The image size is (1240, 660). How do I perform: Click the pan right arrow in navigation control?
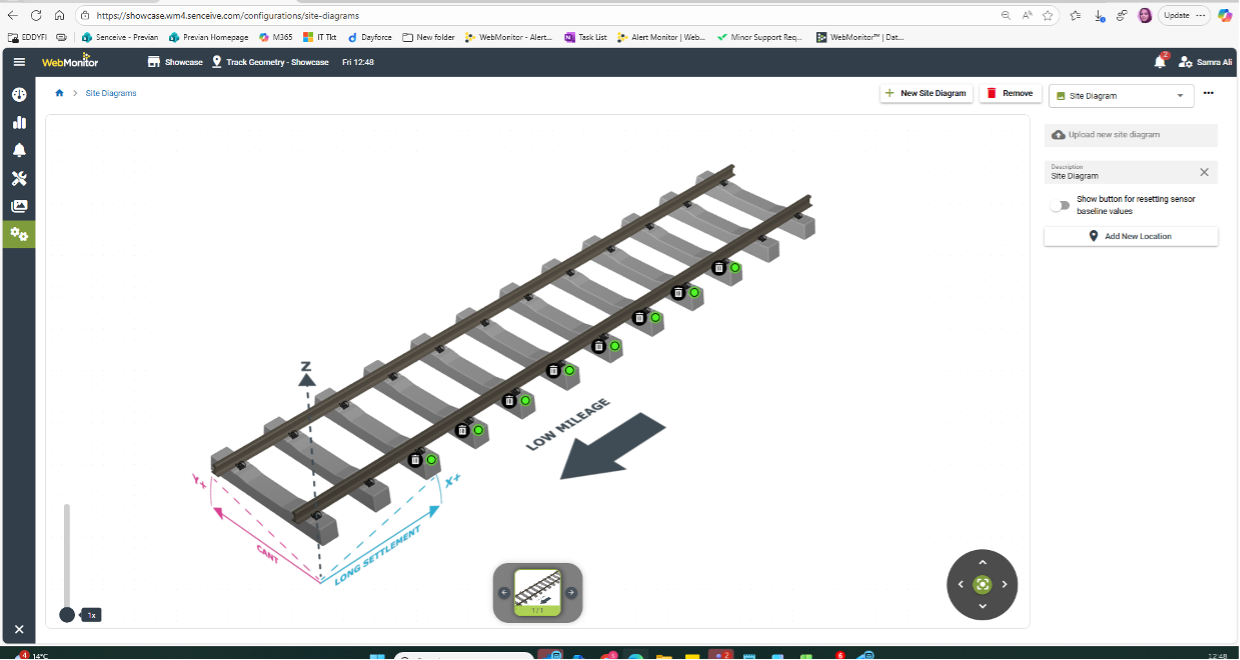1005,584
